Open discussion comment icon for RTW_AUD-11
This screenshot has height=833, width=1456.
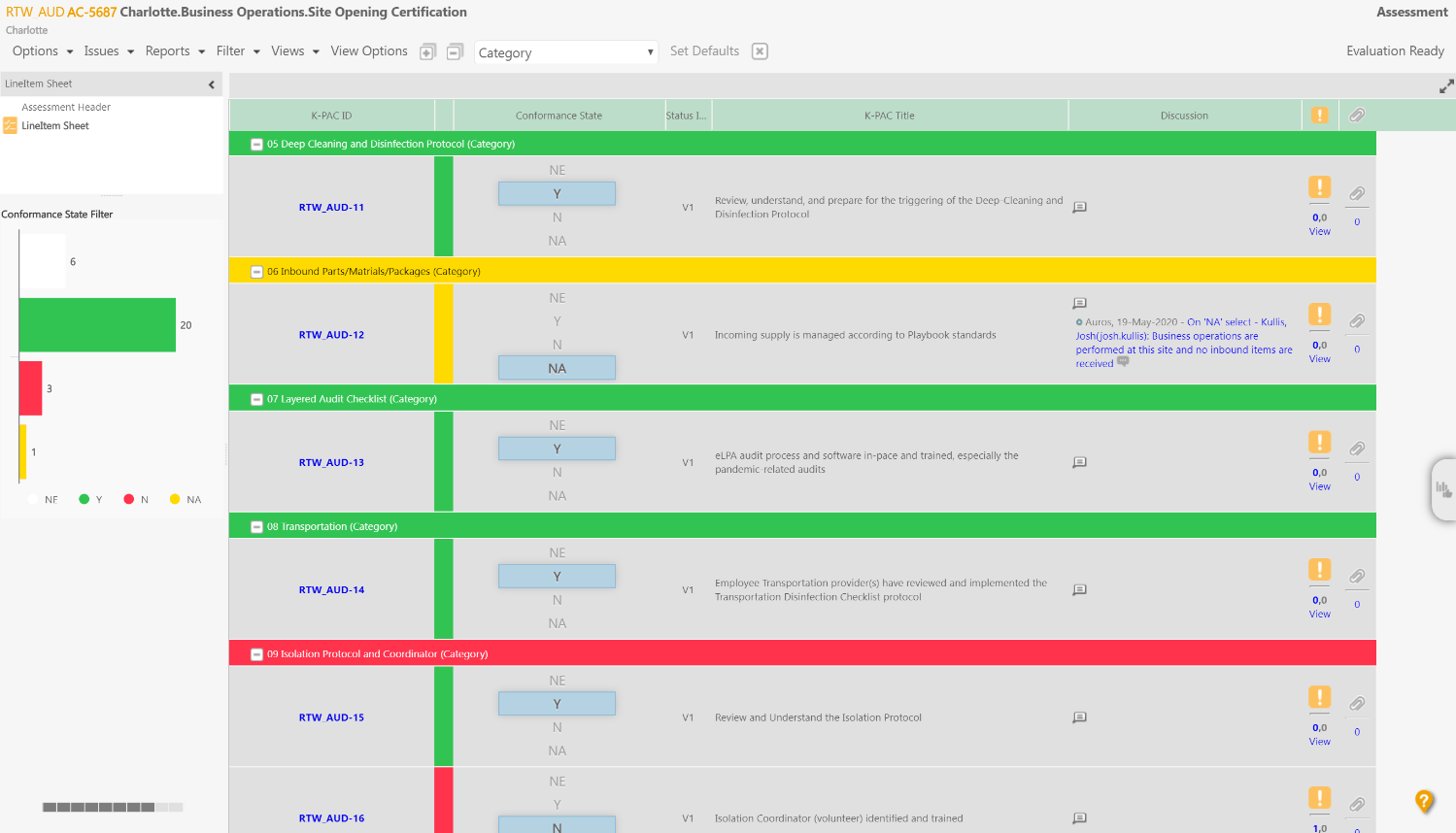coord(1079,207)
